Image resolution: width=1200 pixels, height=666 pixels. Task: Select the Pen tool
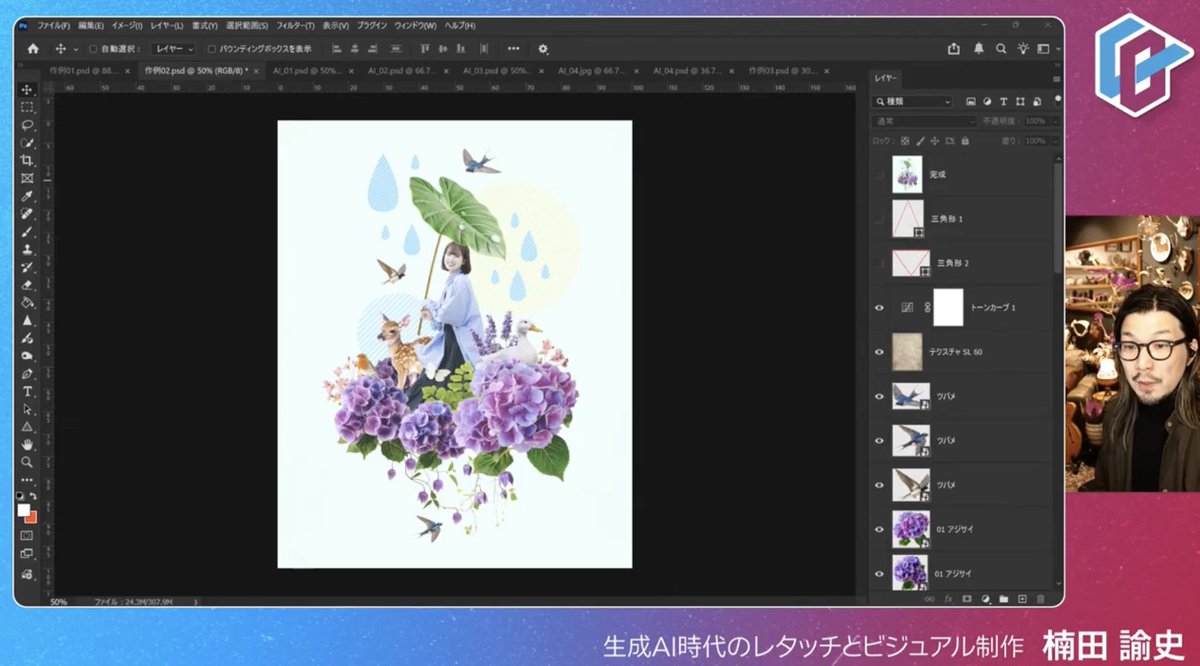click(x=27, y=373)
